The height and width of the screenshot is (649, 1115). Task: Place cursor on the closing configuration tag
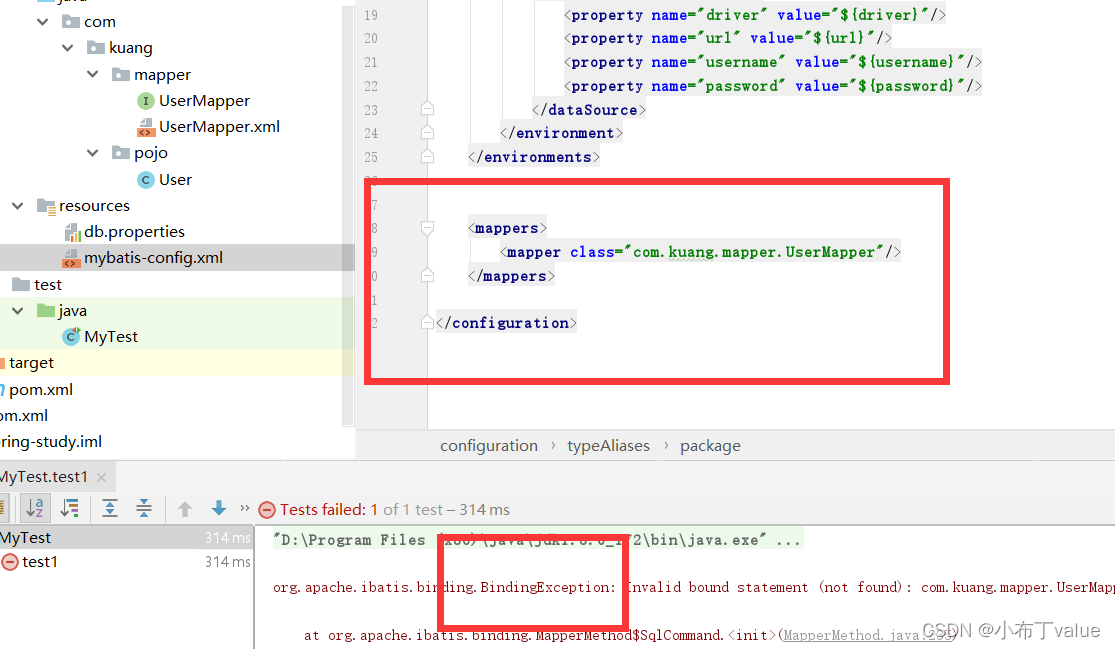506,323
